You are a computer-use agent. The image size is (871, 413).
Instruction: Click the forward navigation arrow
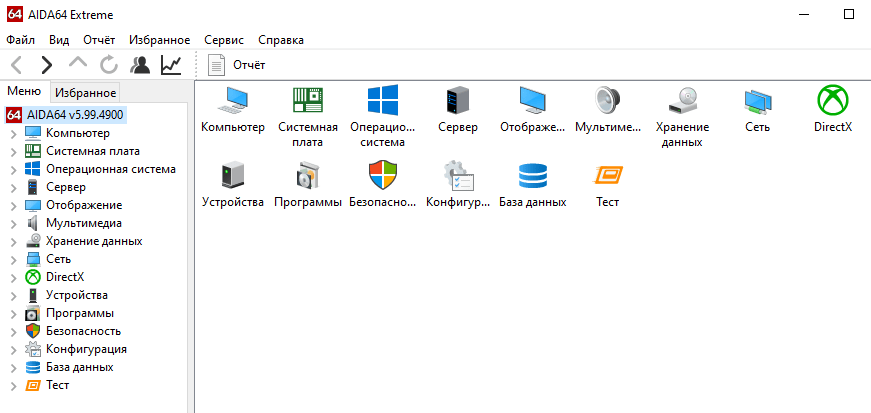[x=46, y=65]
